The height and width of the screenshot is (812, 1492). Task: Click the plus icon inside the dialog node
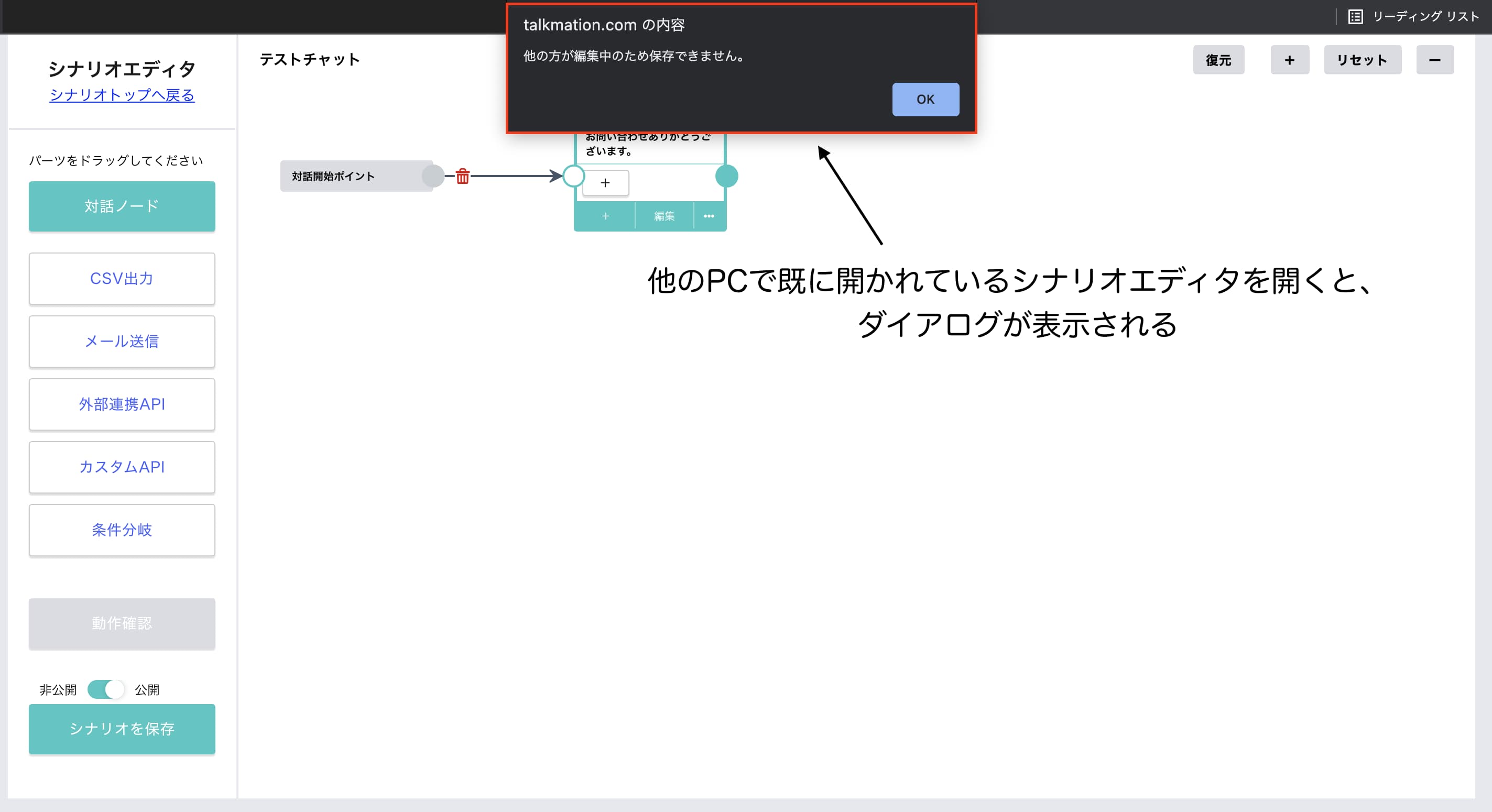tap(605, 183)
